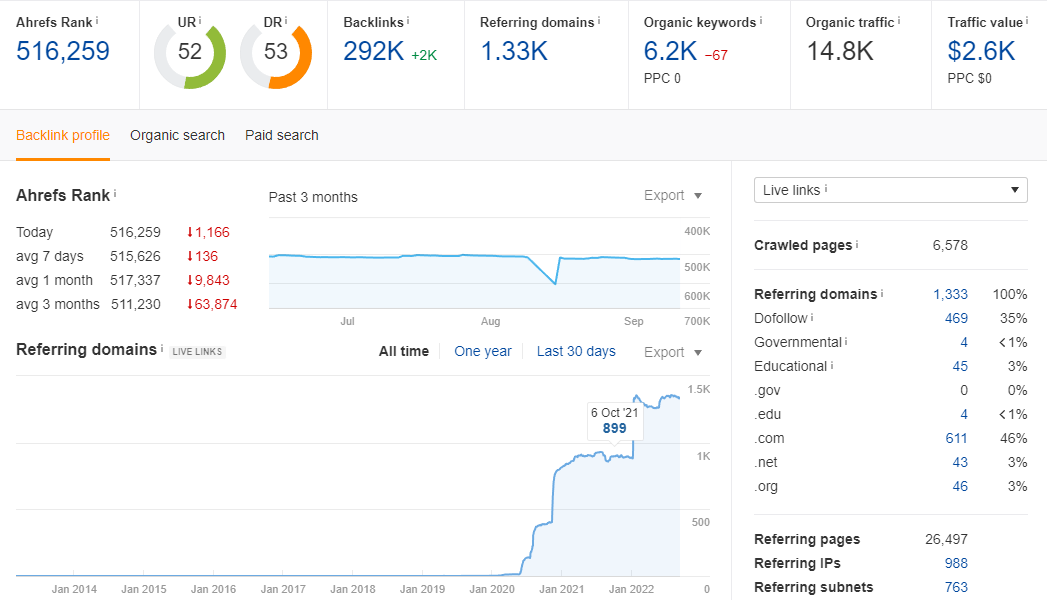Click the avg 7 days rank 515,626
Image resolution: width=1047 pixels, height=600 pixels.
136,256
